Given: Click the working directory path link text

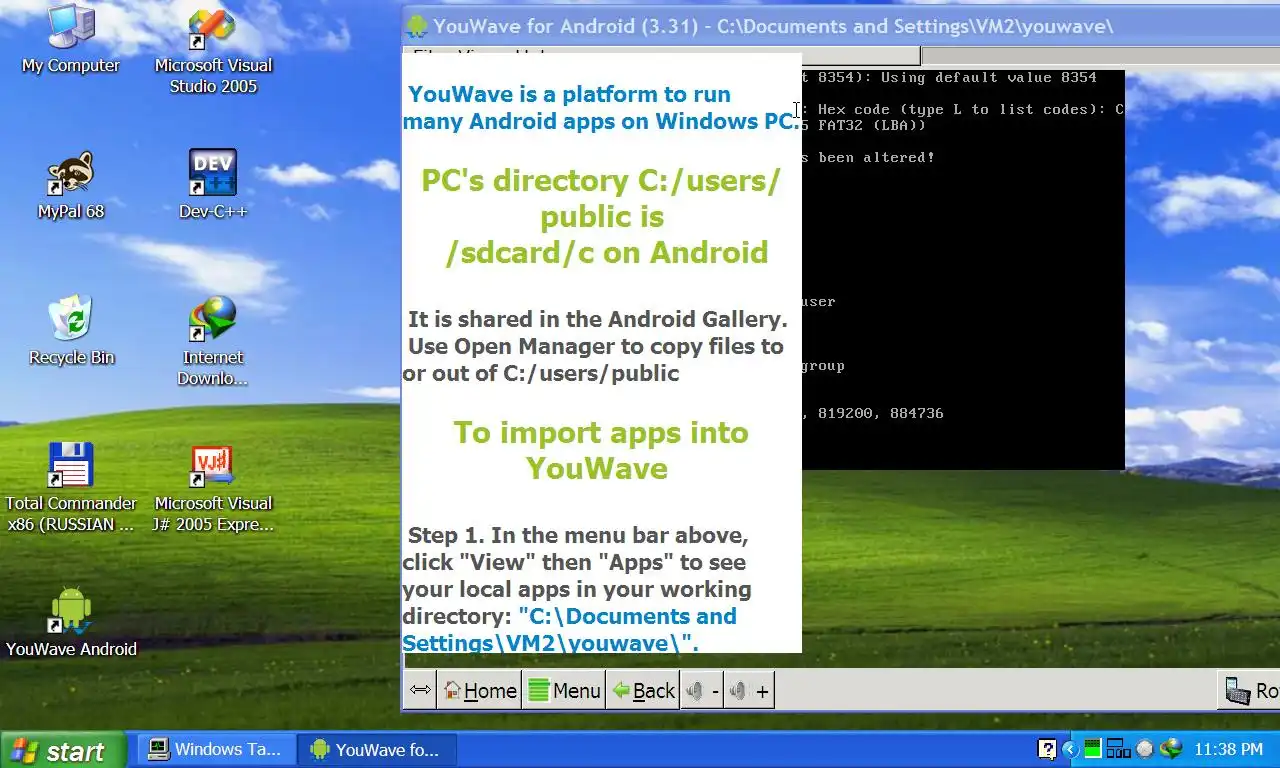Looking at the screenshot, I should [x=569, y=630].
